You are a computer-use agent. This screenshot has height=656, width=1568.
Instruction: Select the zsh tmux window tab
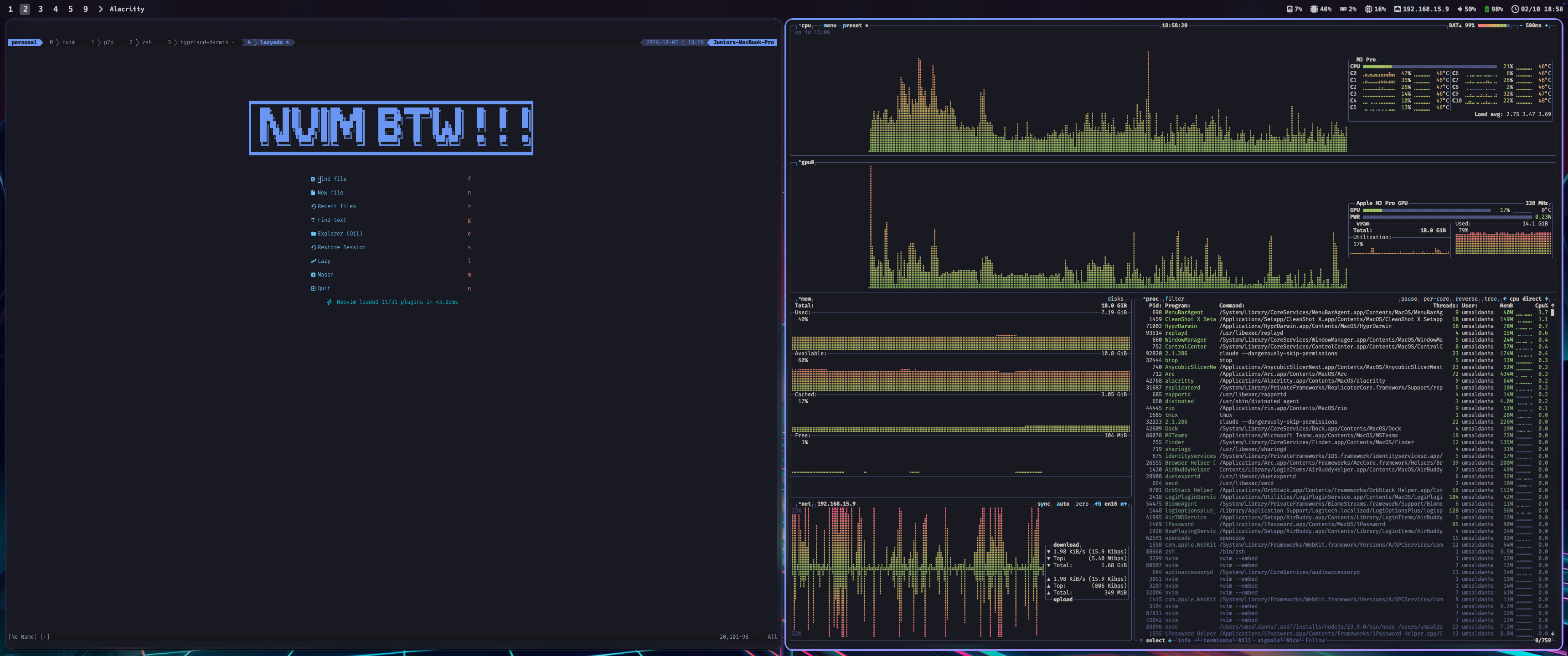point(141,43)
